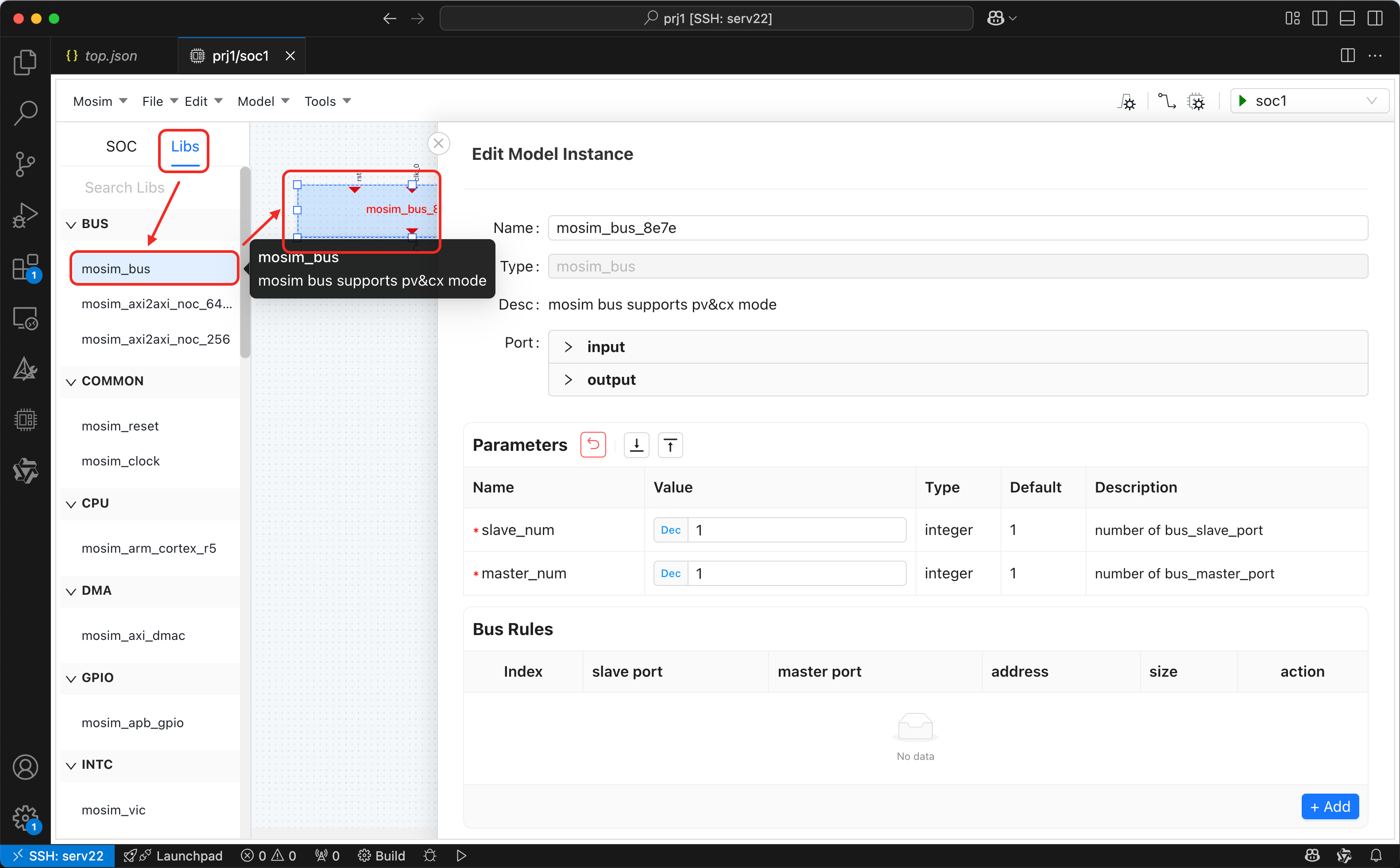
Task: Open Source Control view
Action: [25, 164]
